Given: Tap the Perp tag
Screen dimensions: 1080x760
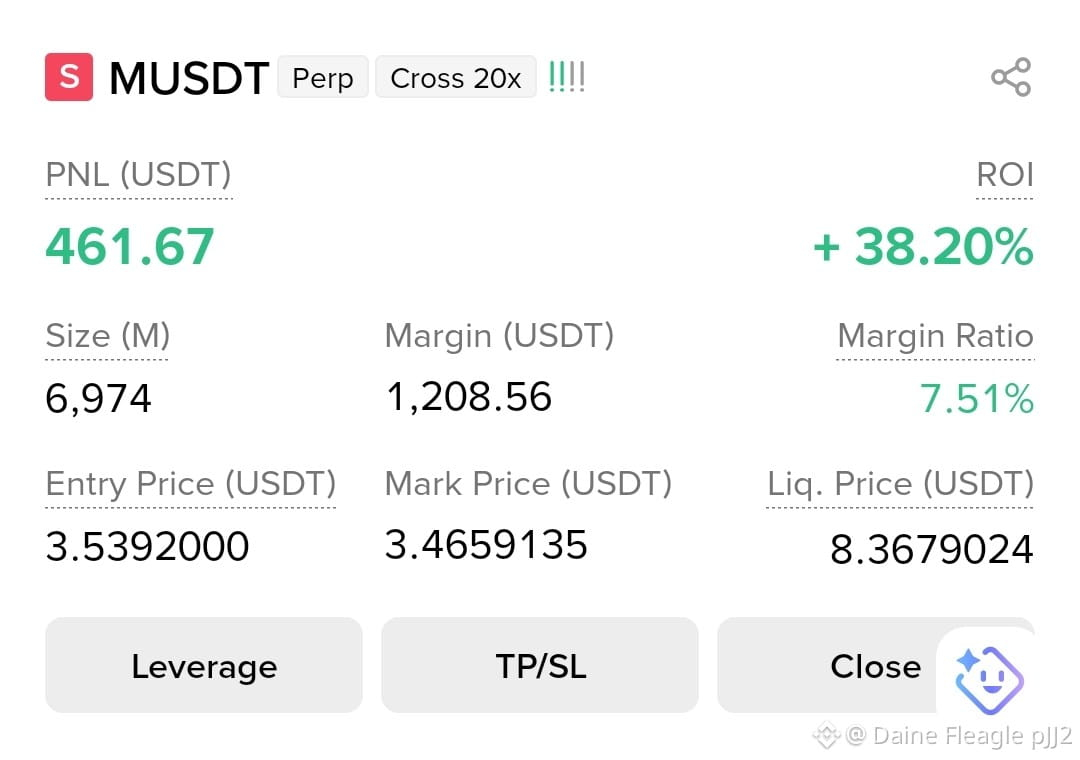Looking at the screenshot, I should [x=323, y=78].
